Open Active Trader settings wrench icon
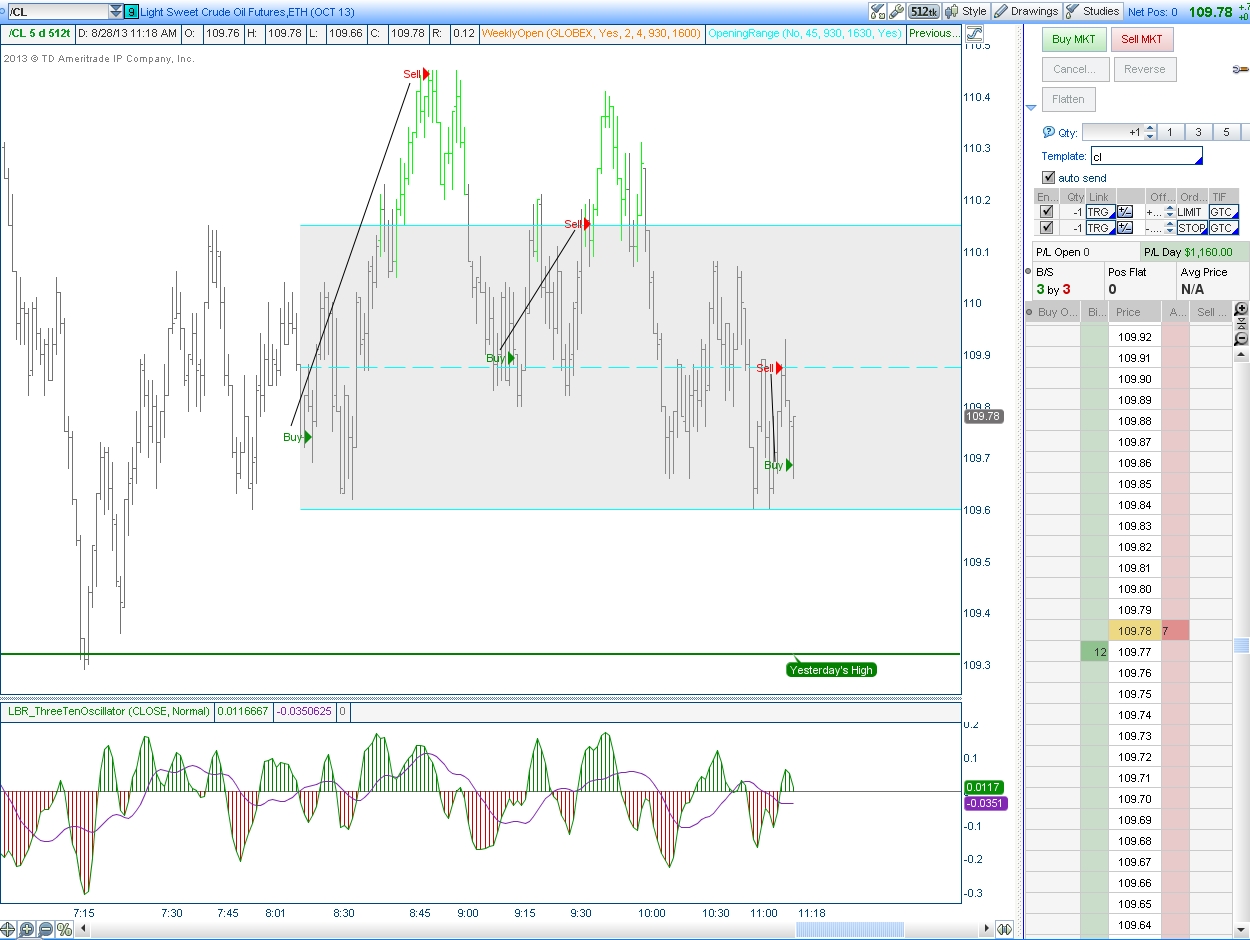The height and width of the screenshot is (940, 1250). (x=1241, y=69)
